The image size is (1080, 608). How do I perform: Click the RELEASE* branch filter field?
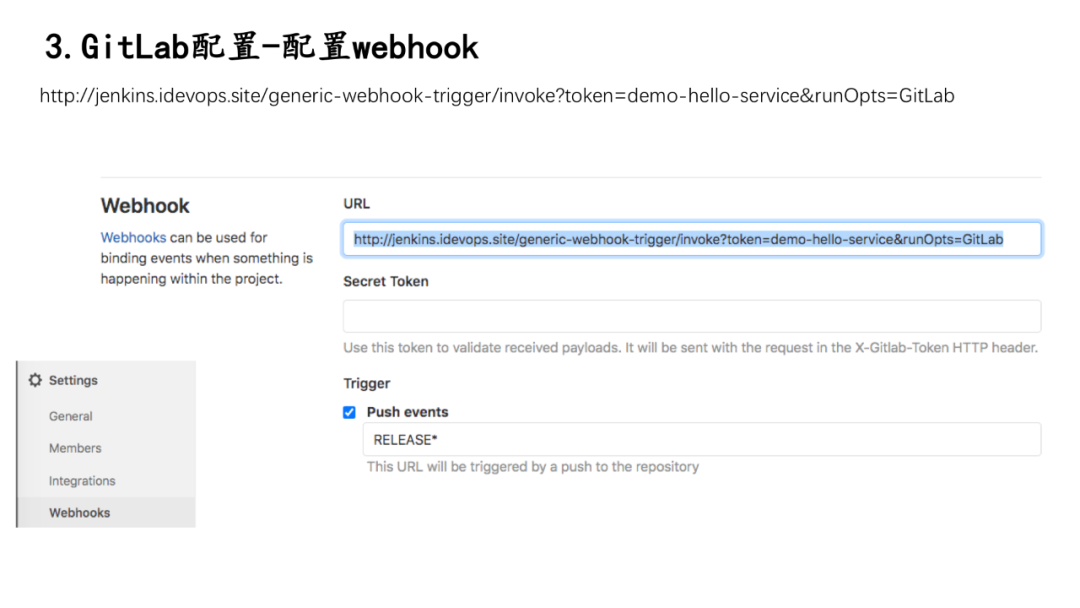point(700,439)
